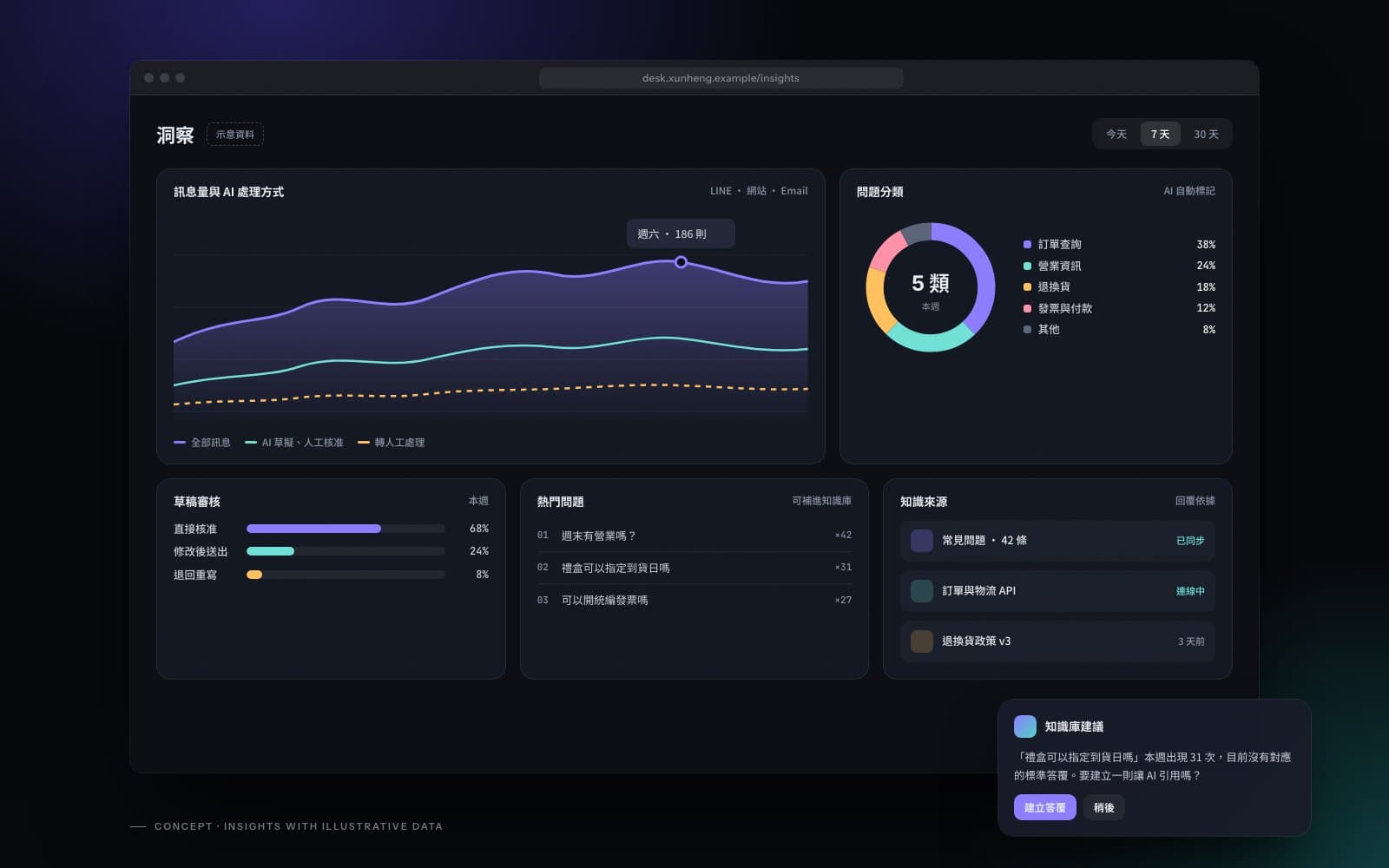The image size is (1389, 868).
Task: Click the 退換貨政策 v3 source icon
Action: [x=921, y=641]
